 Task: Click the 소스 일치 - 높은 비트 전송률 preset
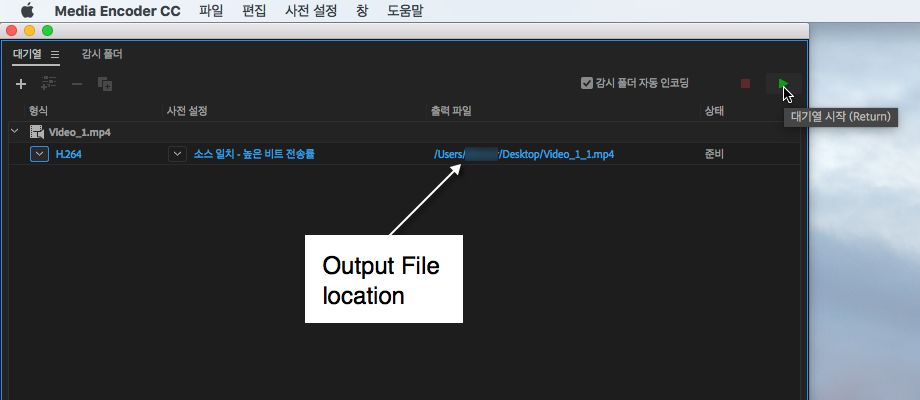point(254,154)
